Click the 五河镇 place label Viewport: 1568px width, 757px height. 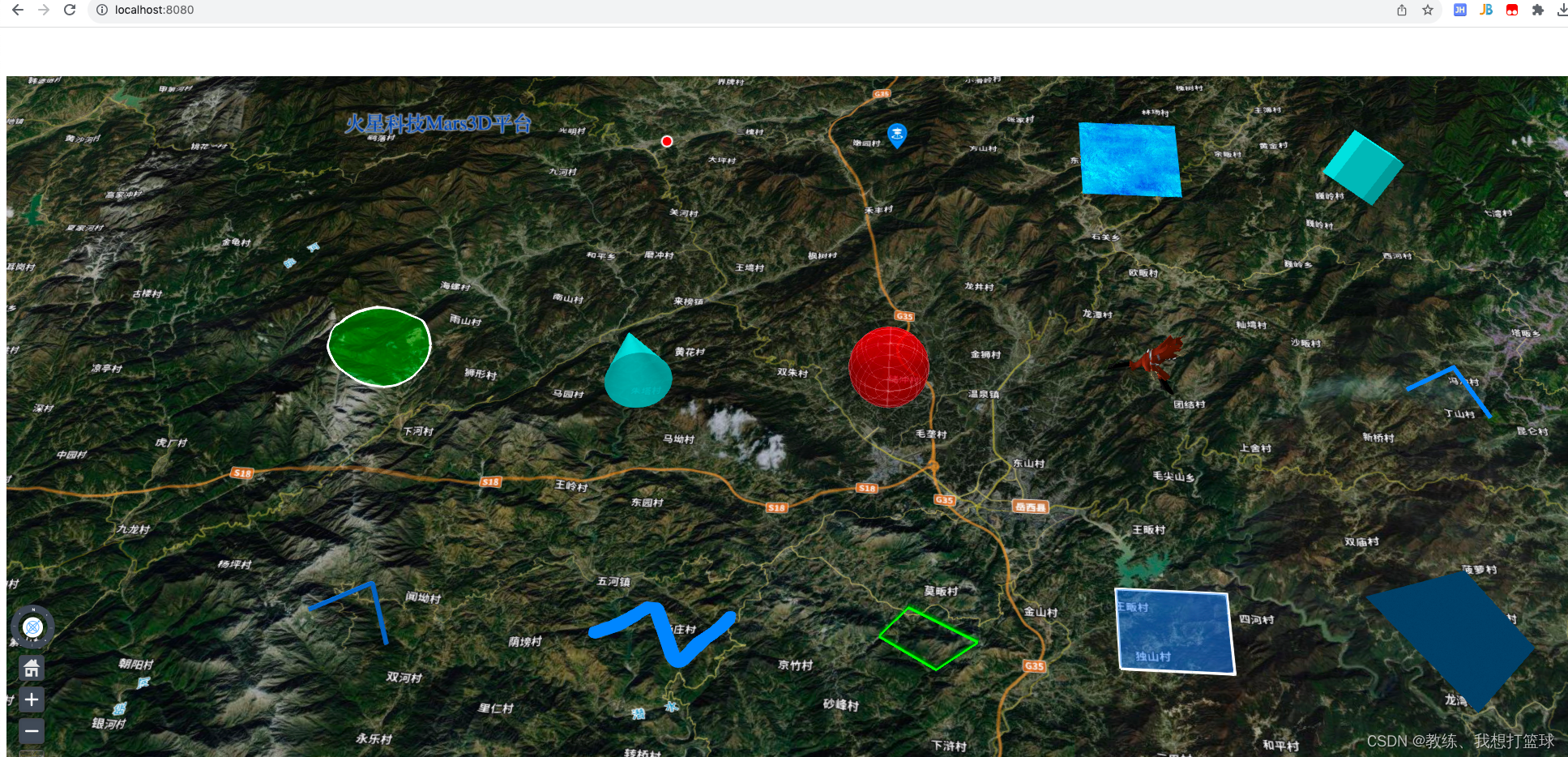613,581
